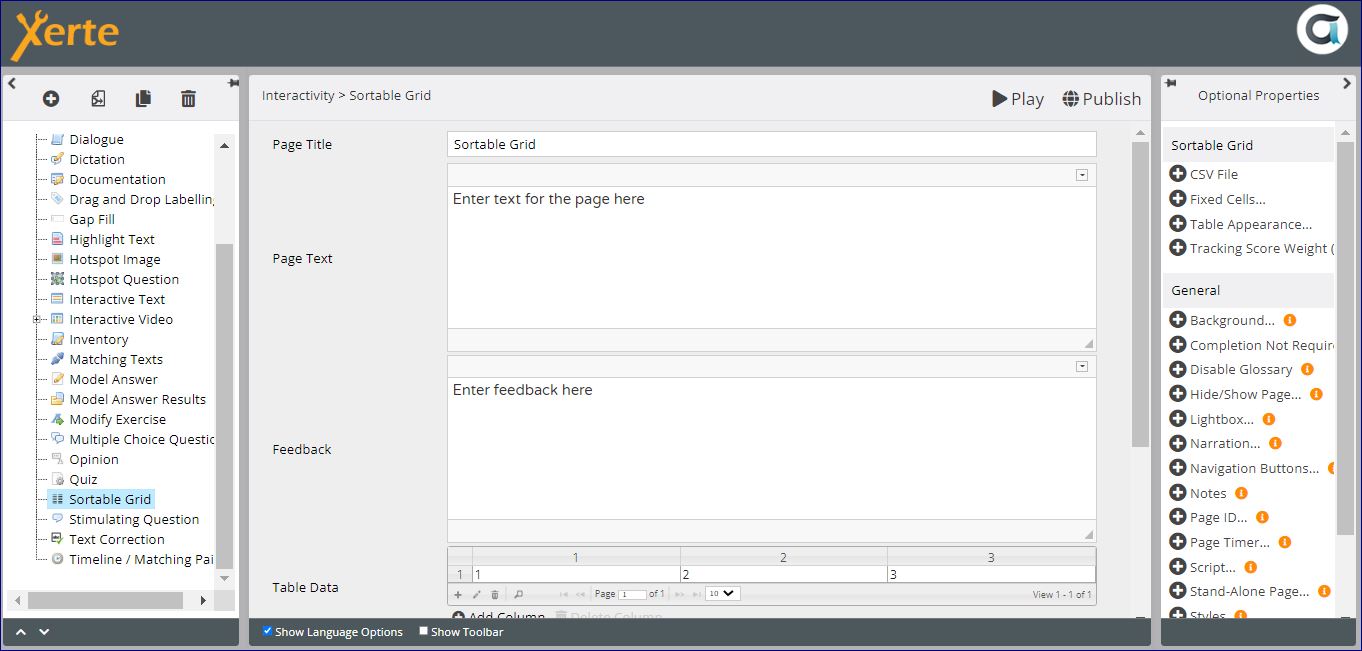This screenshot has width=1362, height=651.
Task: Click the left panel horizontal scrollbar
Action: [105, 600]
